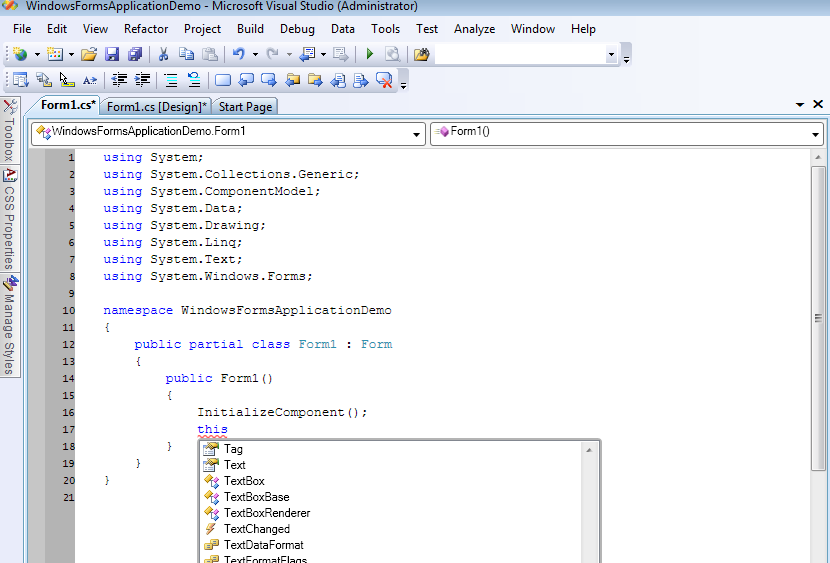
Task: Click the Navigate Backward icon
Action: click(307, 54)
